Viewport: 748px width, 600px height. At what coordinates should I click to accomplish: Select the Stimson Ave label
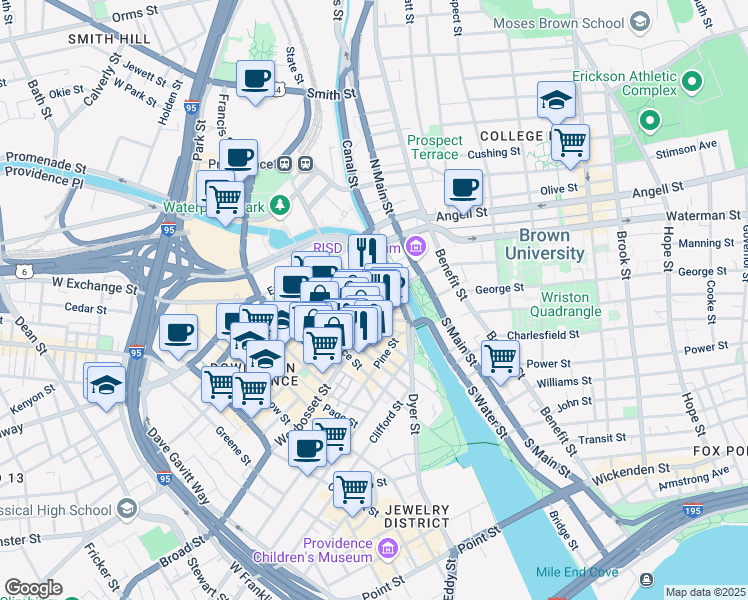coord(686,149)
